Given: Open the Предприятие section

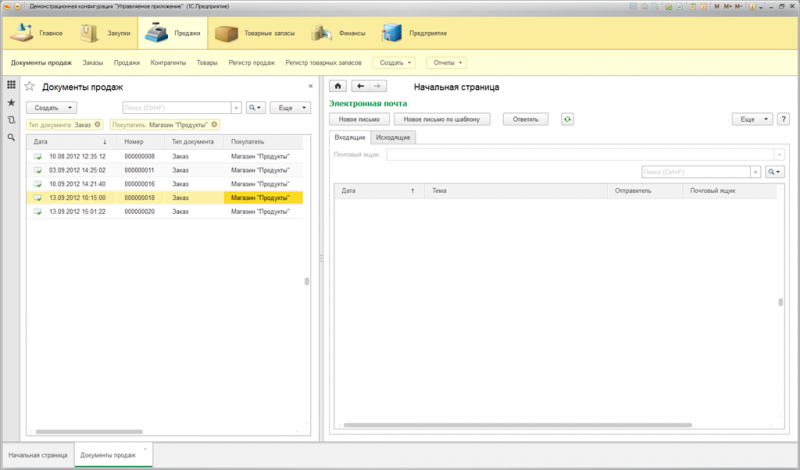Looking at the screenshot, I should click(414, 33).
